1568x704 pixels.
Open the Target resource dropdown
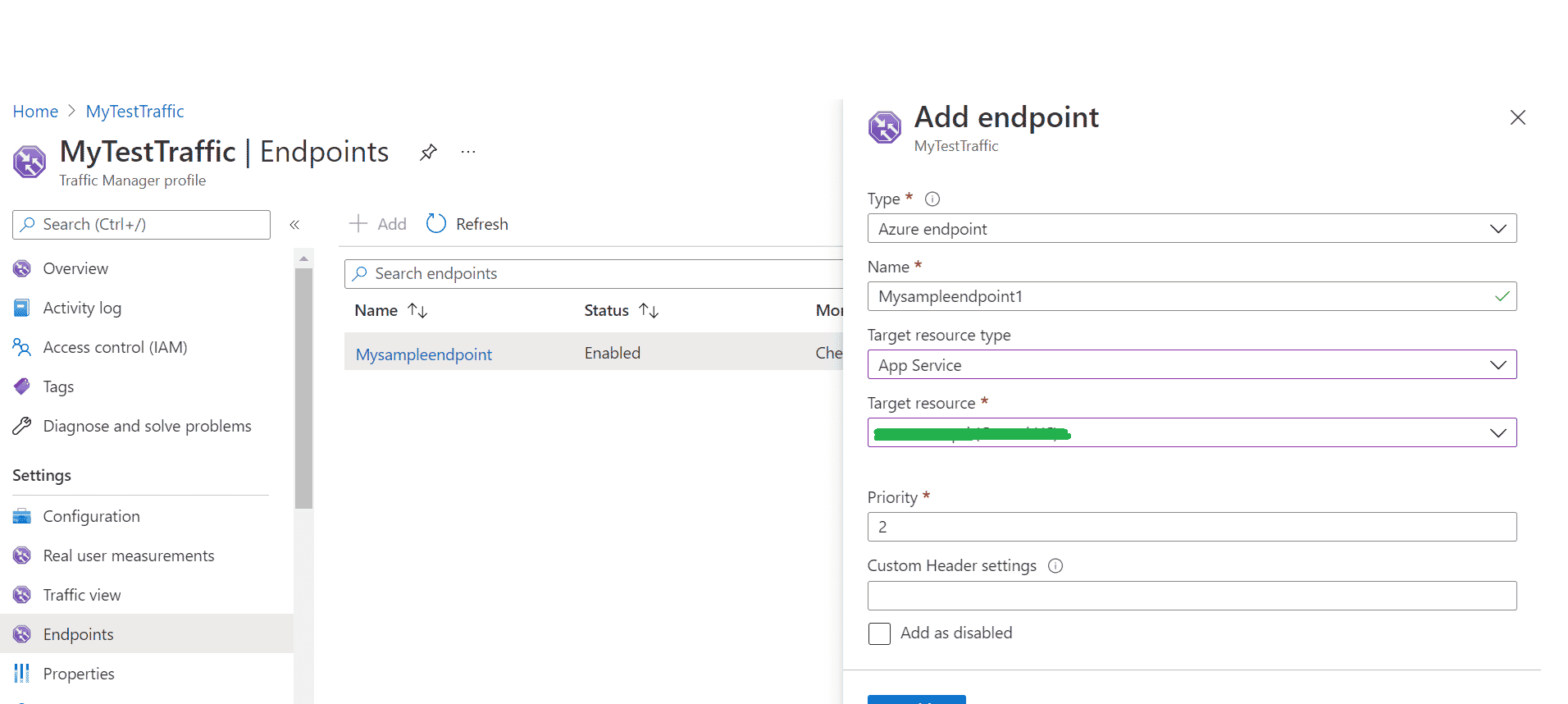[x=1192, y=432]
